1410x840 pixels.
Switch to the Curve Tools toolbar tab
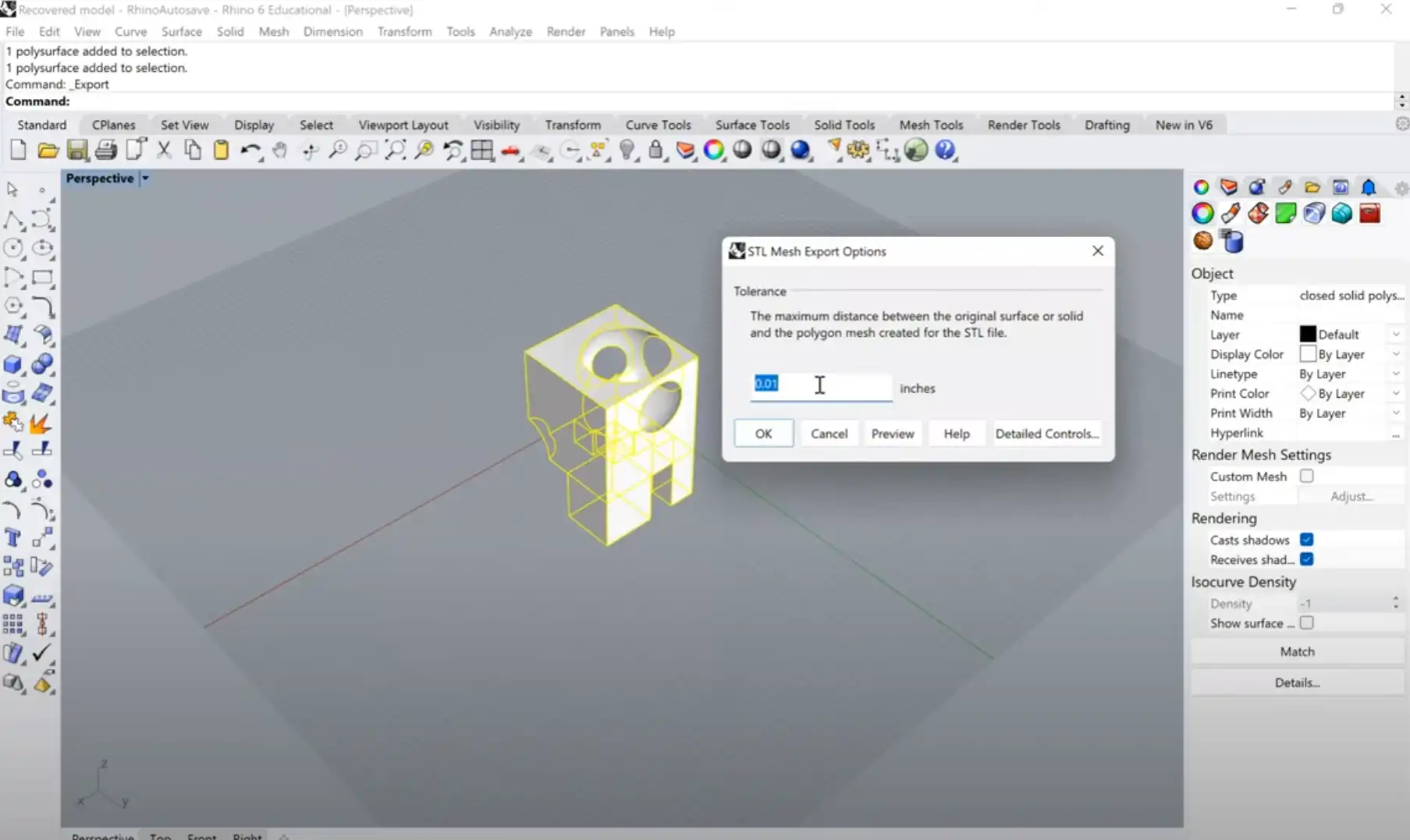tap(658, 125)
